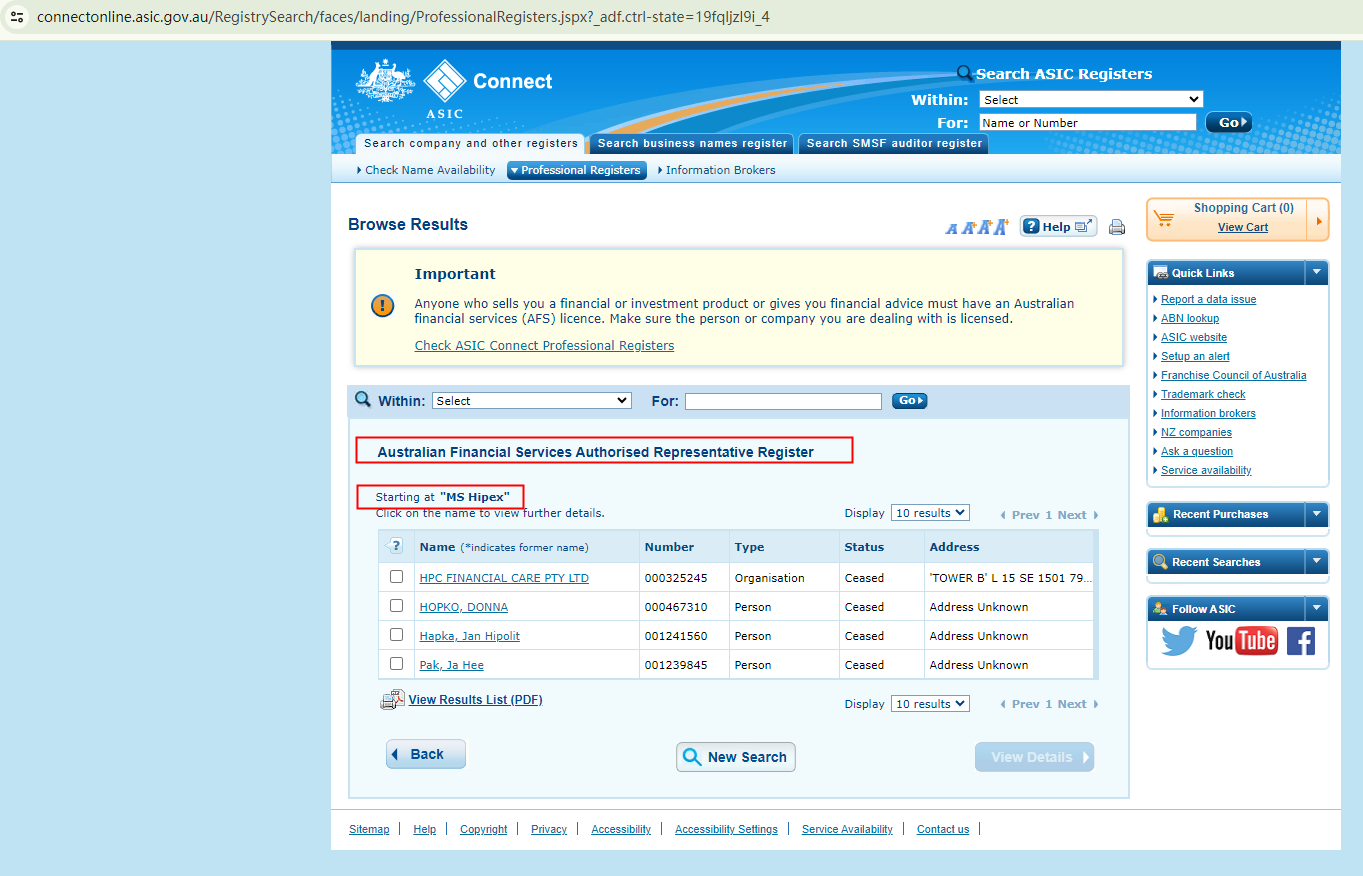Click the printer icon

1117,227
